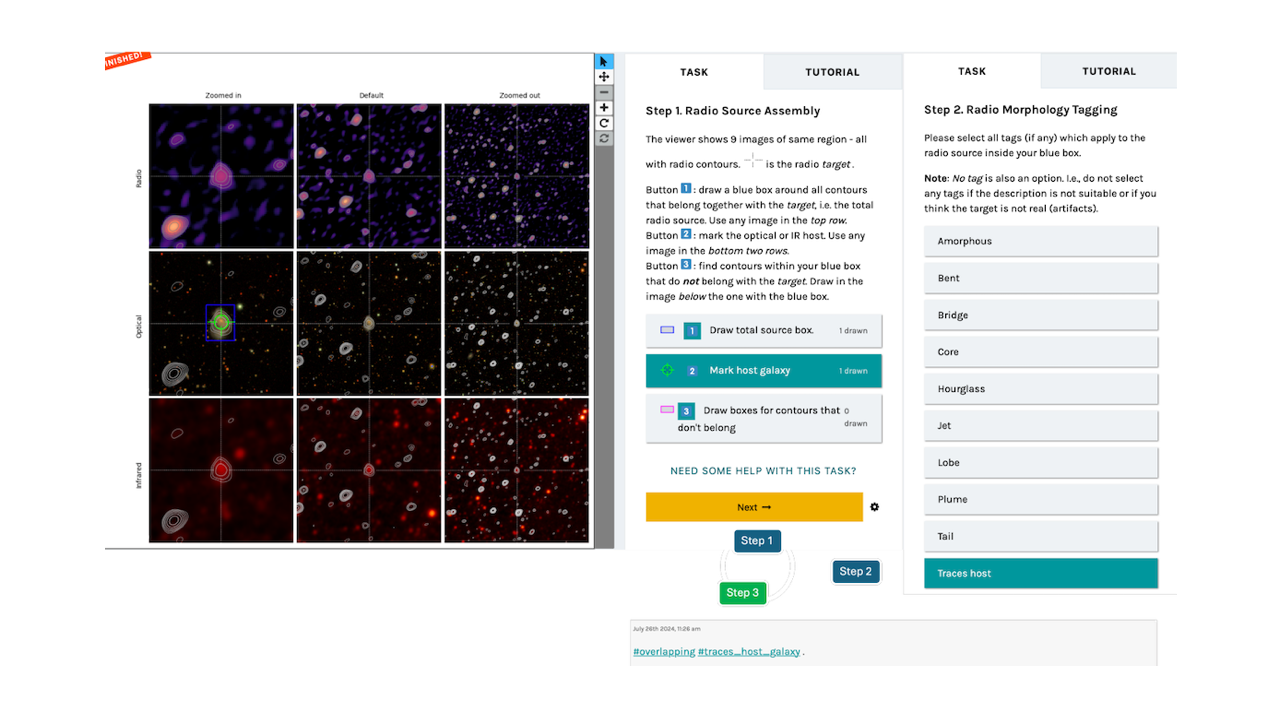Zoom in with the plus icon
Screen dimensions: 1278x720
point(604,108)
